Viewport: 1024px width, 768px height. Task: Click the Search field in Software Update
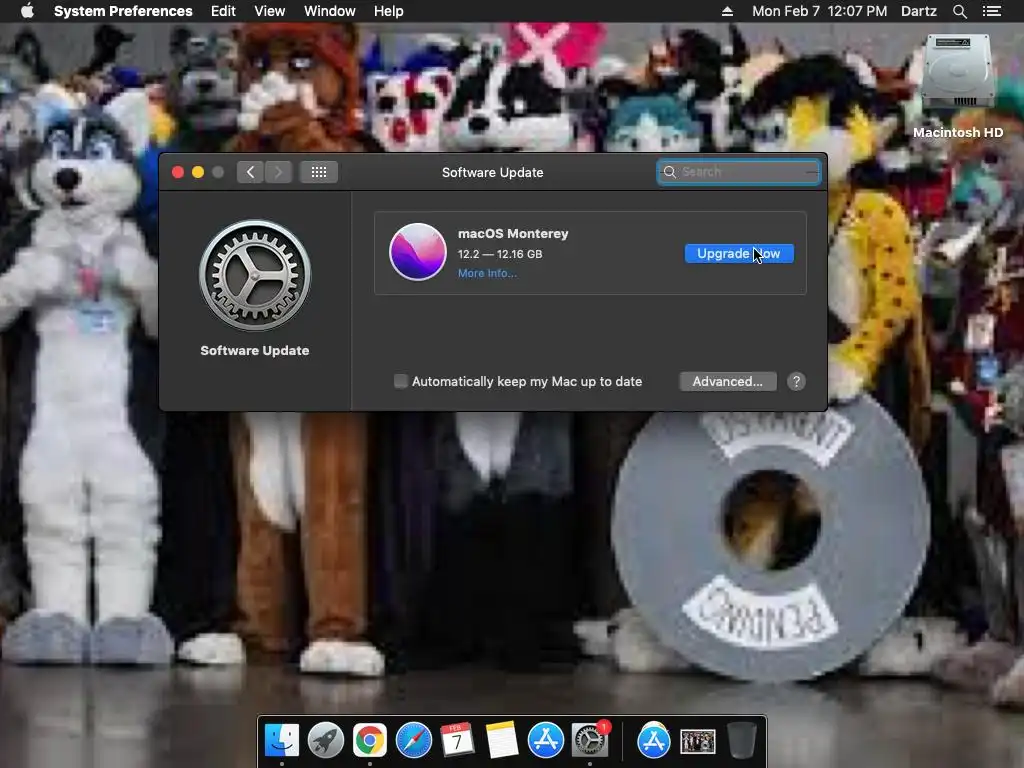pos(739,172)
